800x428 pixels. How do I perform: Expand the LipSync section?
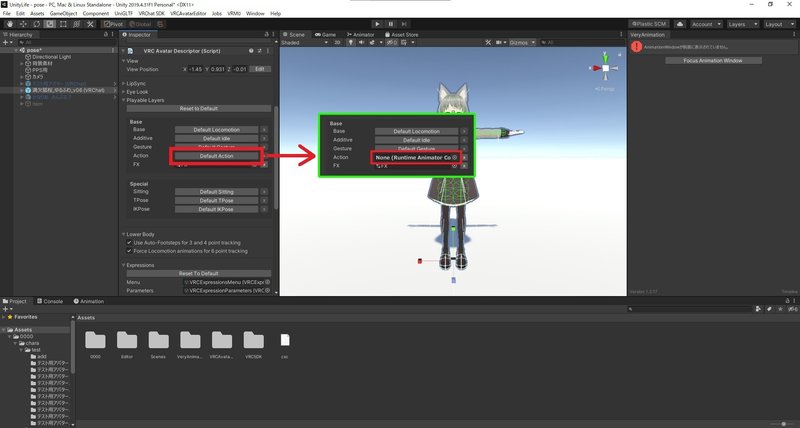point(124,83)
